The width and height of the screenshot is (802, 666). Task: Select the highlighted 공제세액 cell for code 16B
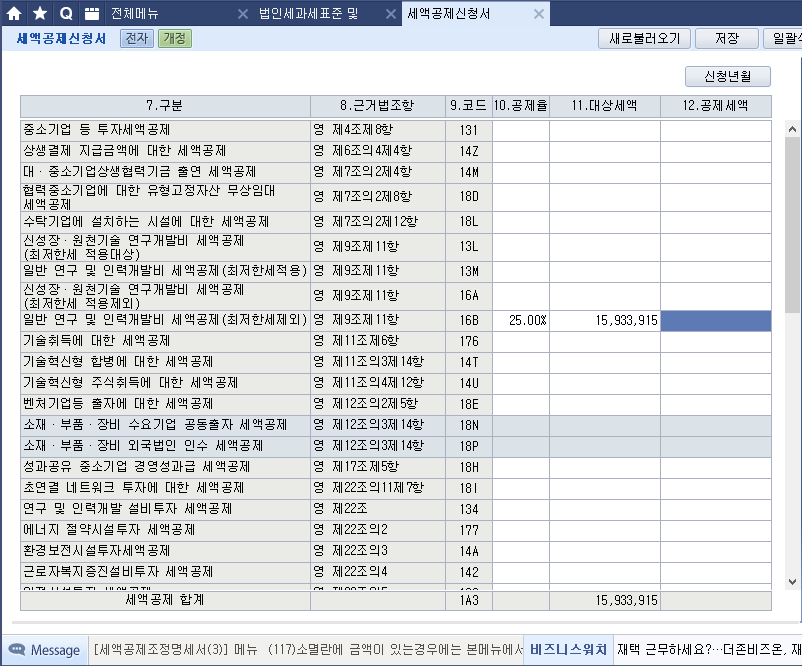tap(716, 321)
